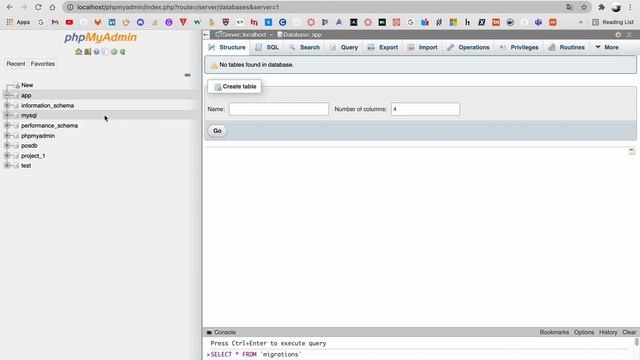This screenshot has width=640, height=360.
Task: Click the log out icon beside the home icon
Action: tap(88, 52)
